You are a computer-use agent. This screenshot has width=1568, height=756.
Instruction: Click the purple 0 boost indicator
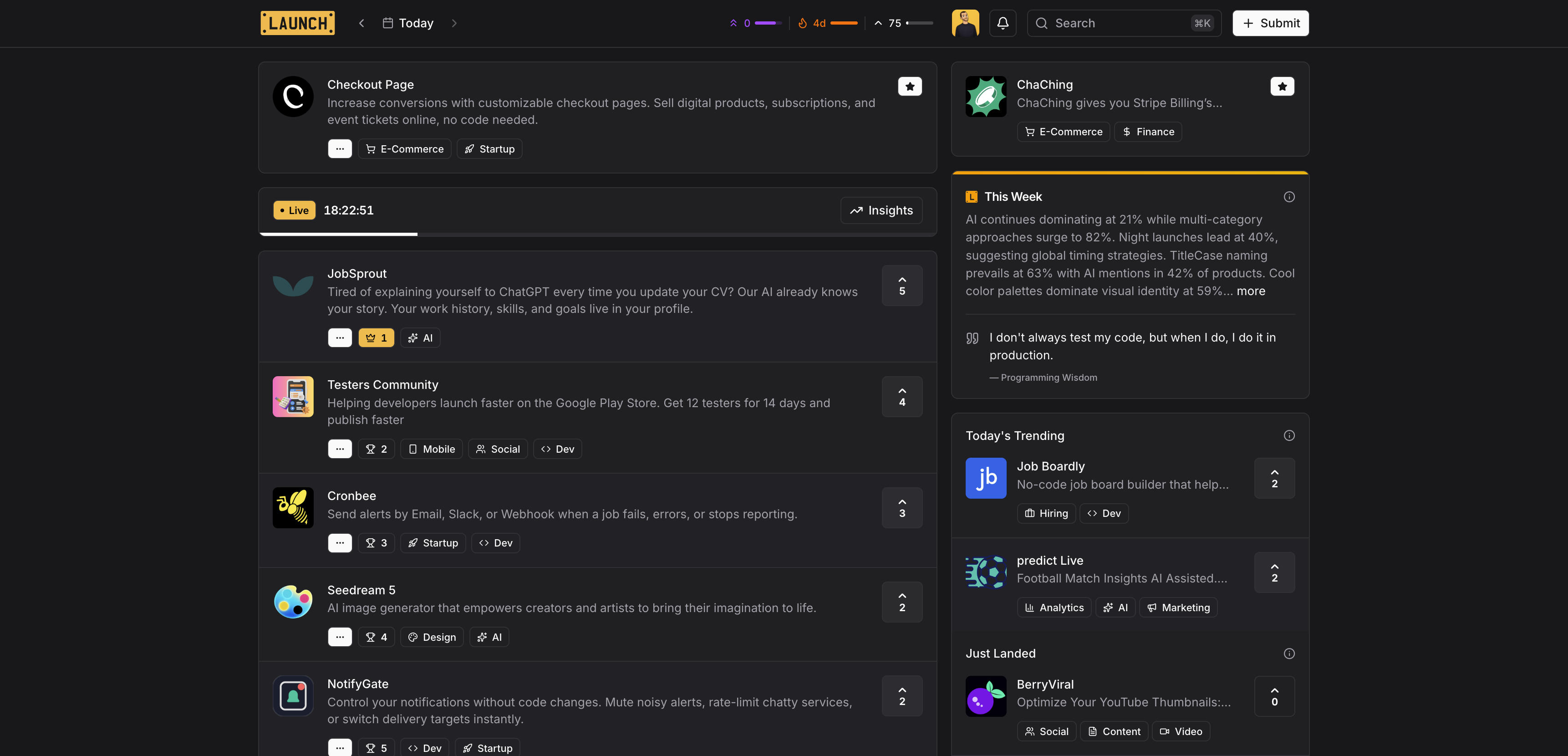coord(755,23)
